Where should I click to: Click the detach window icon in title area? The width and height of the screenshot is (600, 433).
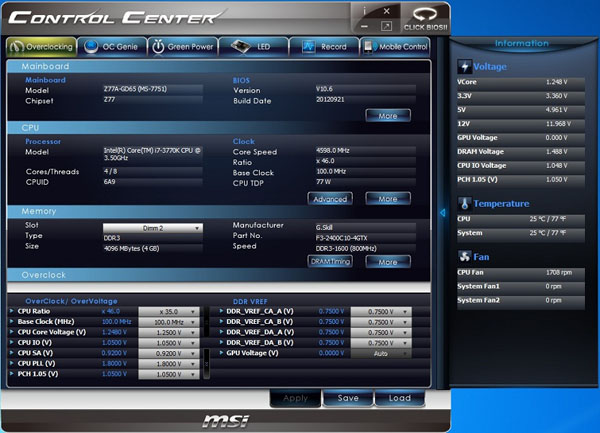tap(386, 26)
